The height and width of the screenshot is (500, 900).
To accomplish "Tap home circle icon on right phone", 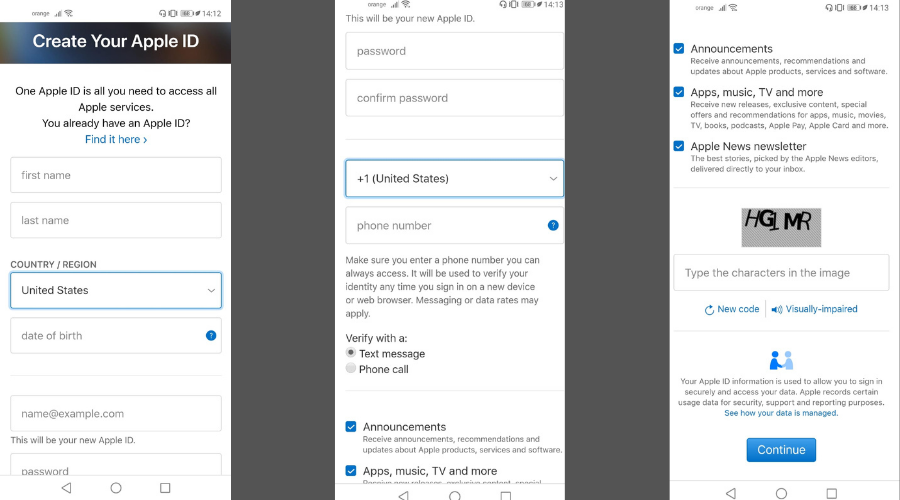I will [x=781, y=493].
